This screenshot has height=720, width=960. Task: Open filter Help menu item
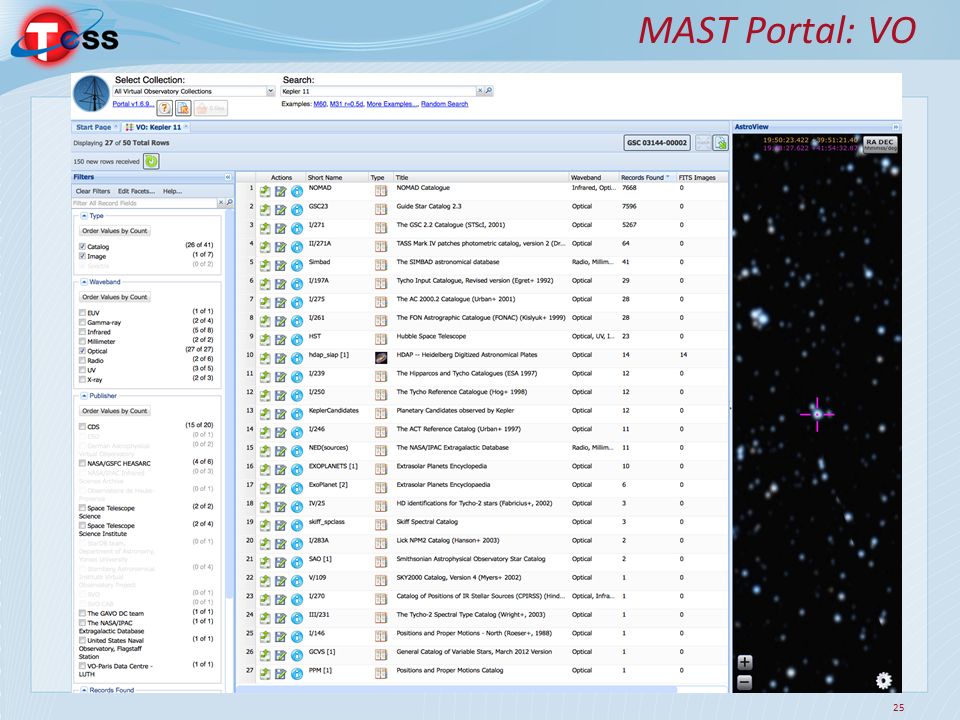tap(172, 191)
